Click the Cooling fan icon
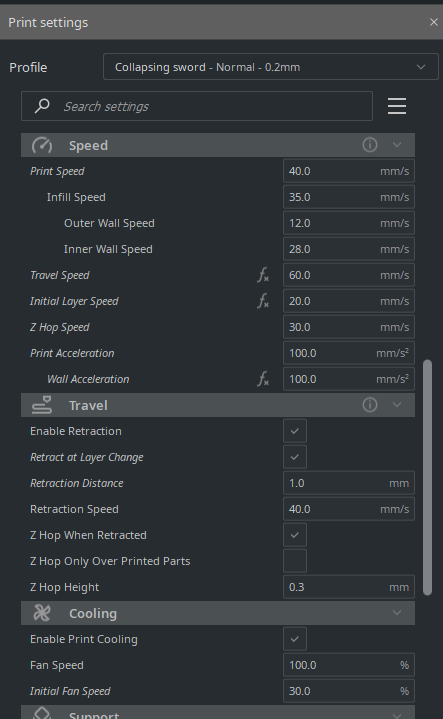Image resolution: width=443 pixels, height=719 pixels. click(x=42, y=613)
